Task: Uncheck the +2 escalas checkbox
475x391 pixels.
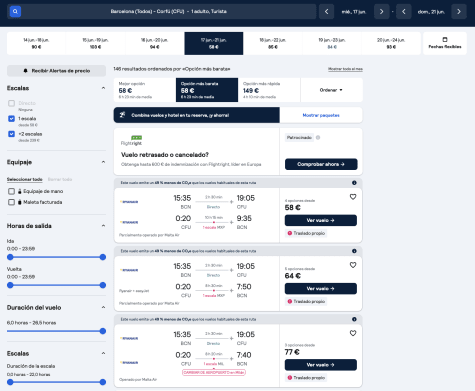Action: (11, 134)
